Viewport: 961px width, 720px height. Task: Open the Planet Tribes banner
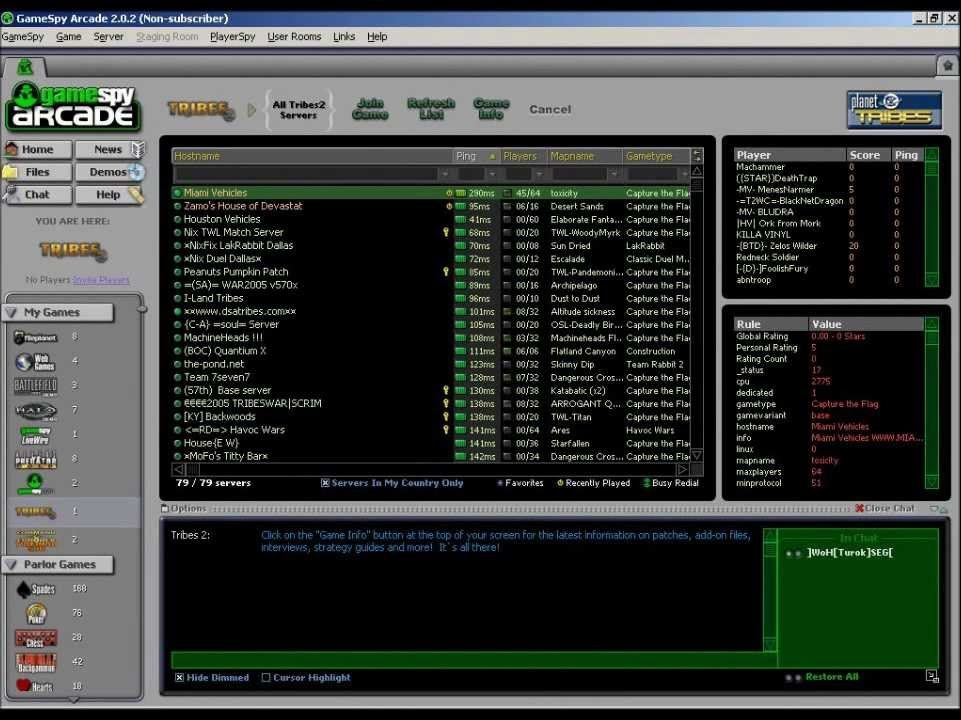(894, 110)
